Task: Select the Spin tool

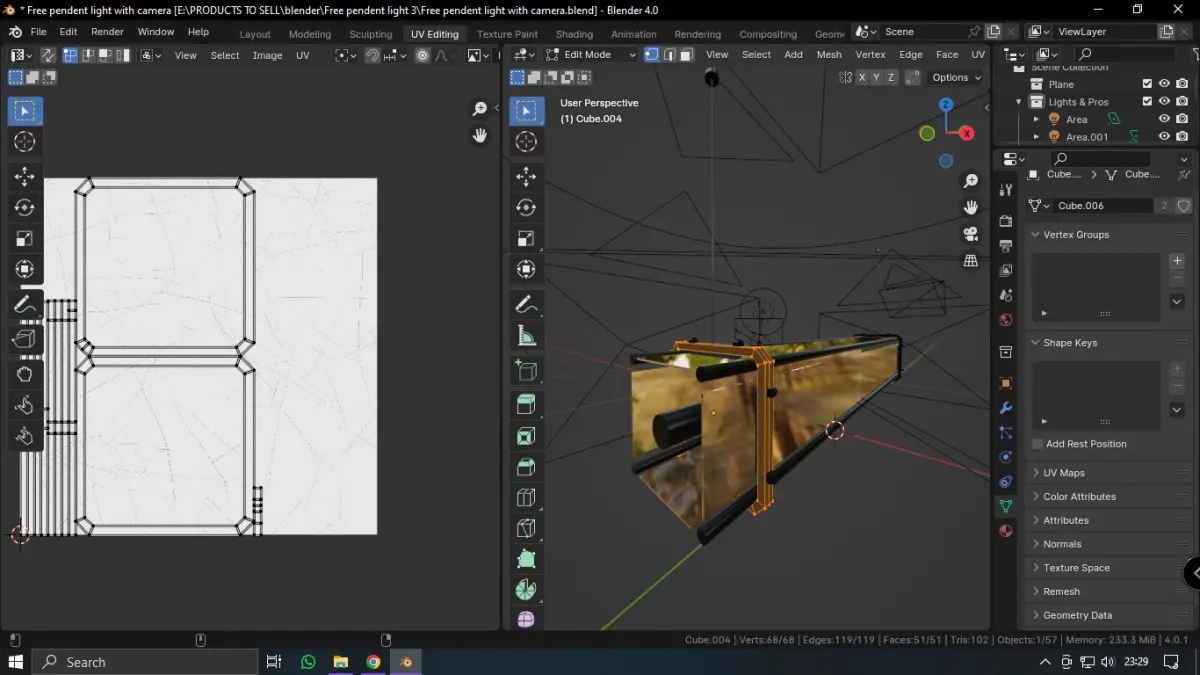Action: (x=527, y=590)
